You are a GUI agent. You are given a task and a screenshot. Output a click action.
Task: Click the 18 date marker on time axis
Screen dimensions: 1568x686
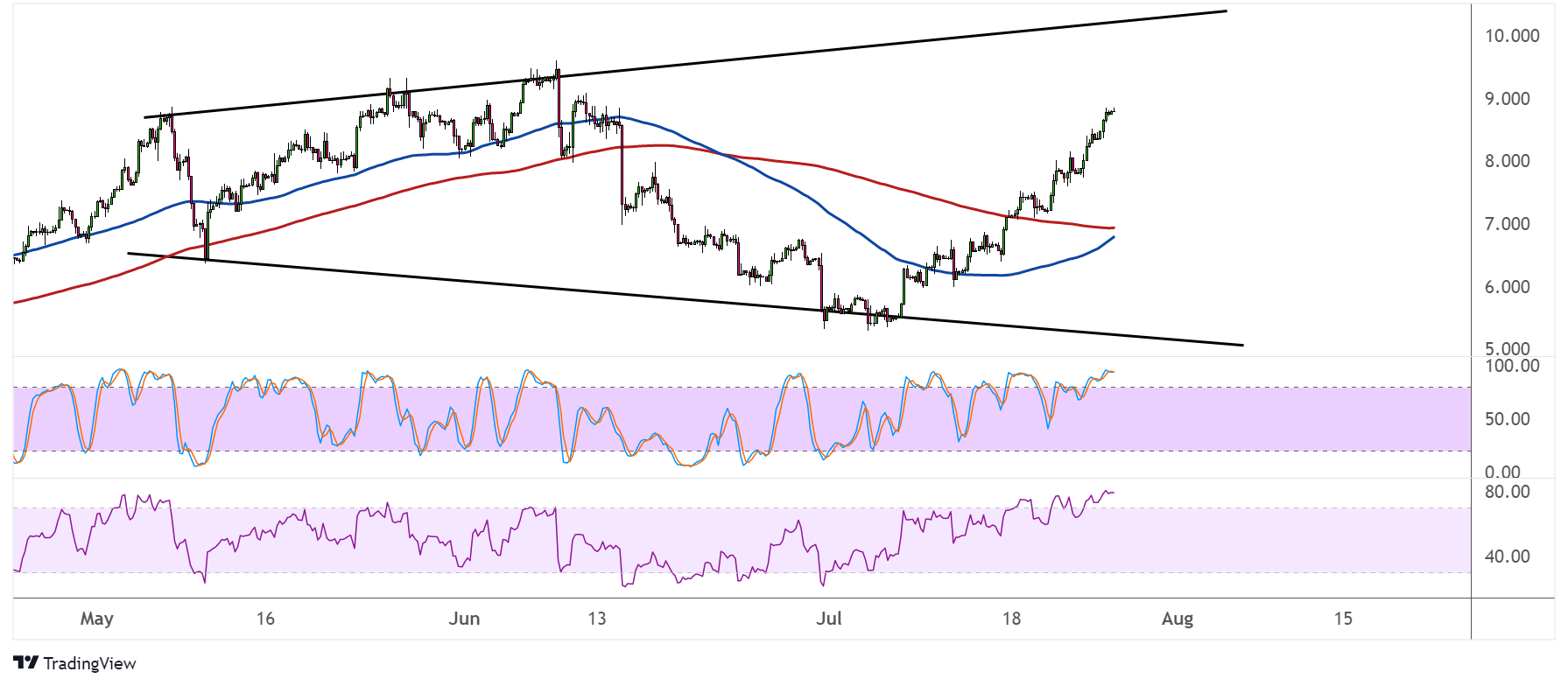[x=1011, y=619]
